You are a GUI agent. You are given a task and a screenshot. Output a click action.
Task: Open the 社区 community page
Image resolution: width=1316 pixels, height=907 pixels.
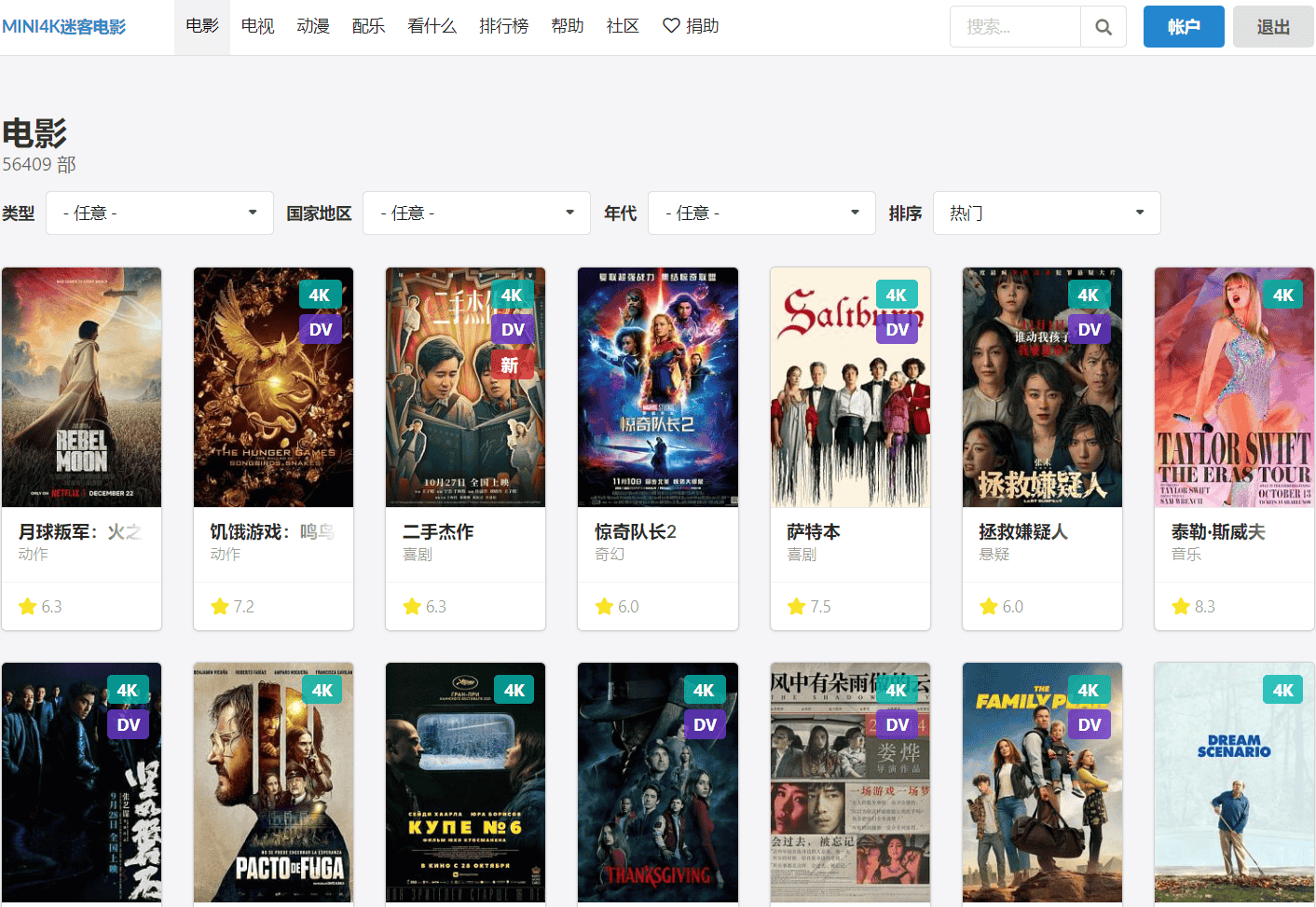[x=624, y=26]
